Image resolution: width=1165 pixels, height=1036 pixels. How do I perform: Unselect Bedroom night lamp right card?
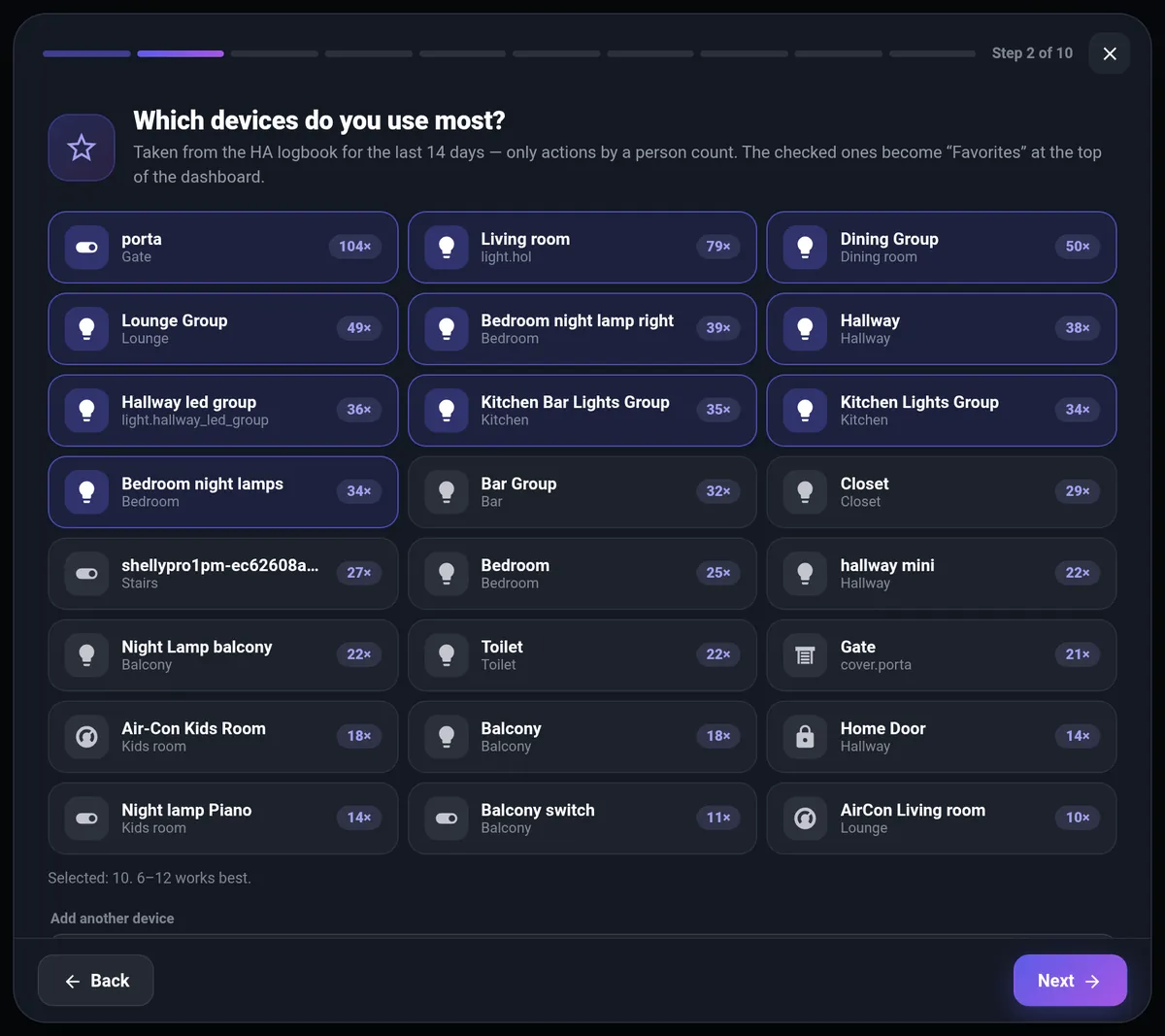coord(582,329)
